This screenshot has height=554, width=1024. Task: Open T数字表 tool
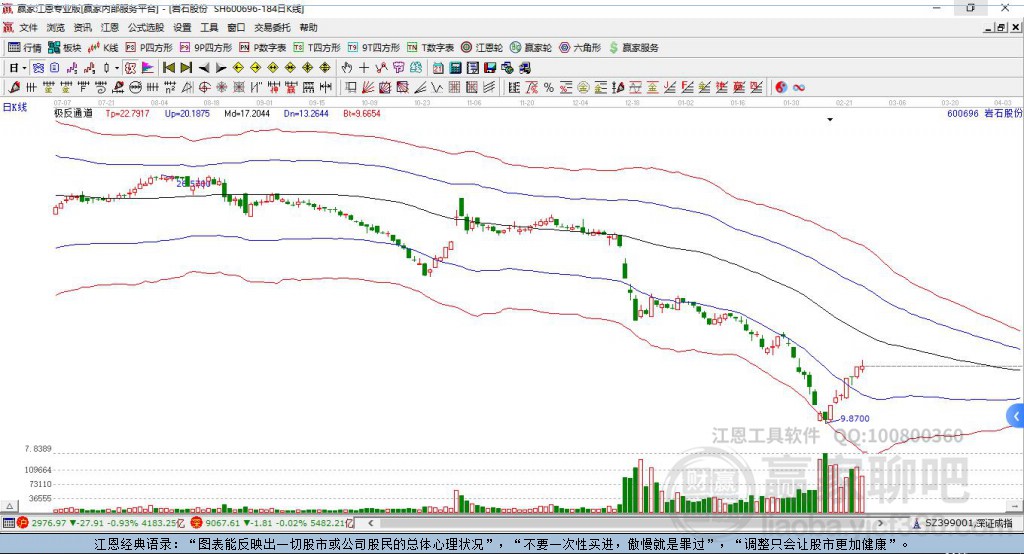[x=430, y=48]
